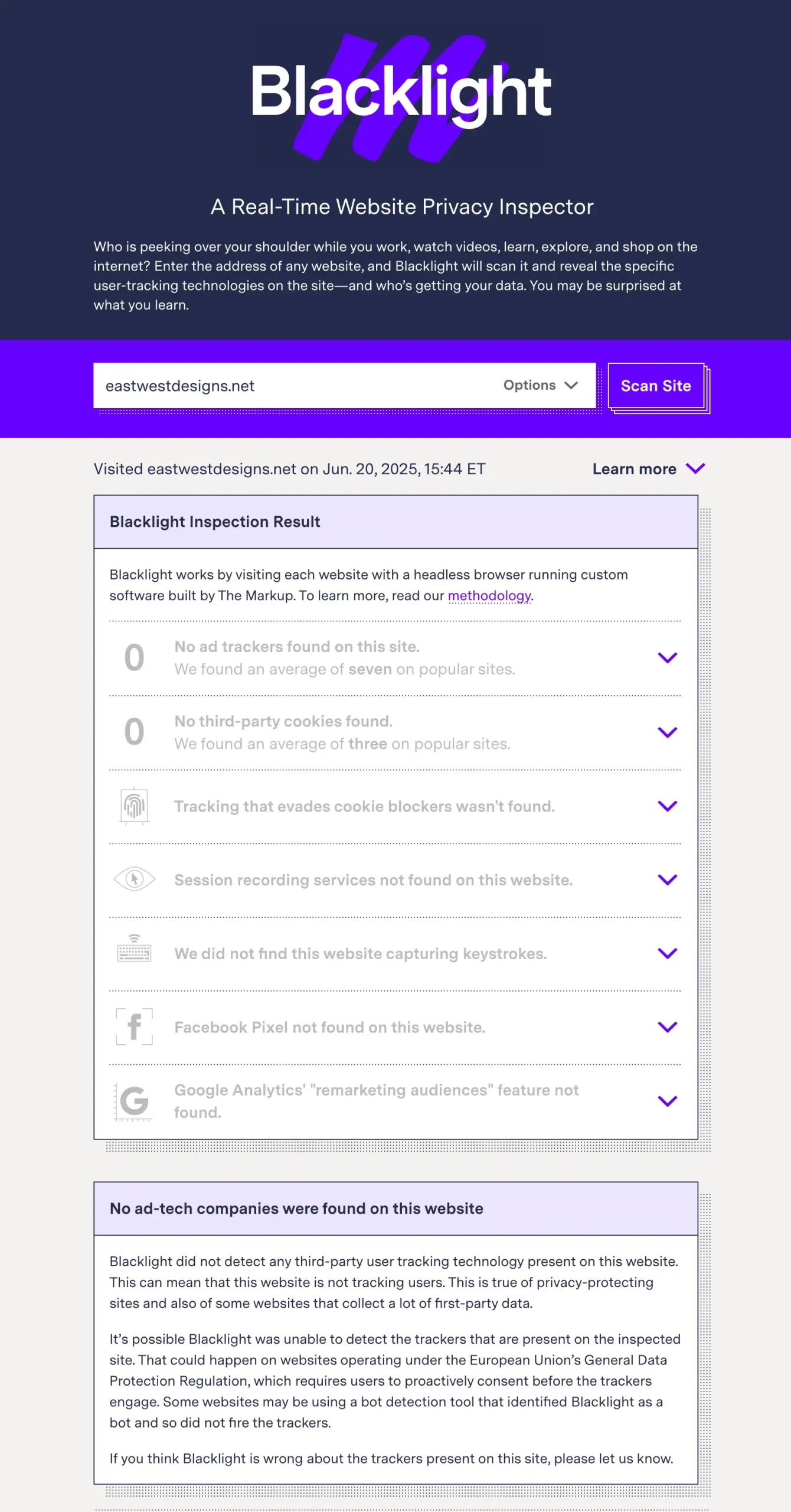Click the Learn more label
Screen dimensions: 791x1512
[x=634, y=468]
